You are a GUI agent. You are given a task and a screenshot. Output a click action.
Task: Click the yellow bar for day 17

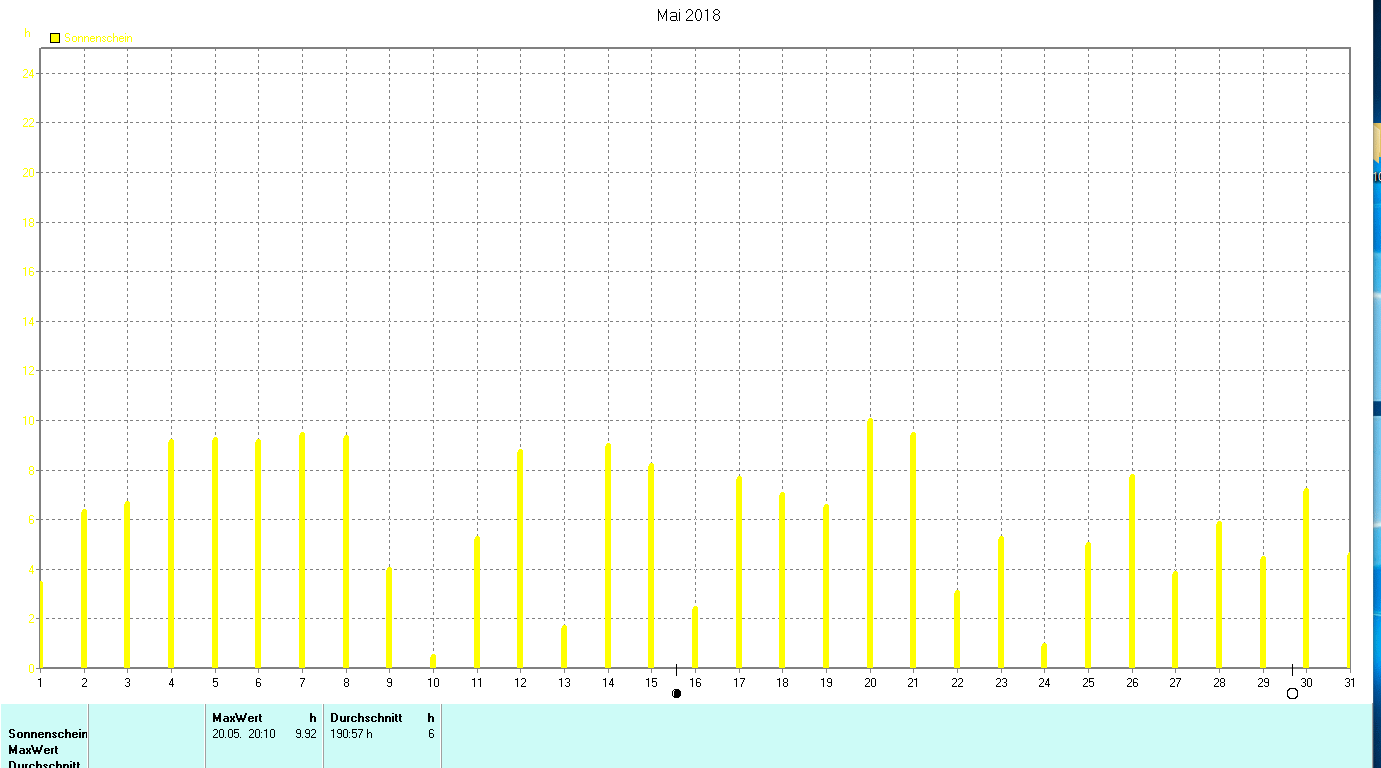click(739, 571)
